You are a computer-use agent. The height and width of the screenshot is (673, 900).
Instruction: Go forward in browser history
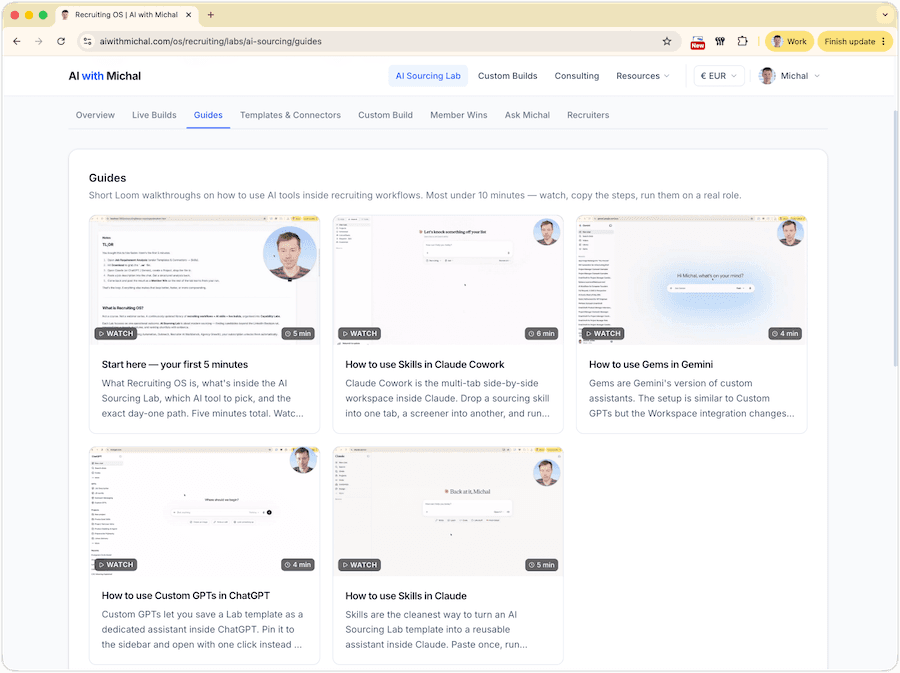pyautogui.click(x=38, y=41)
